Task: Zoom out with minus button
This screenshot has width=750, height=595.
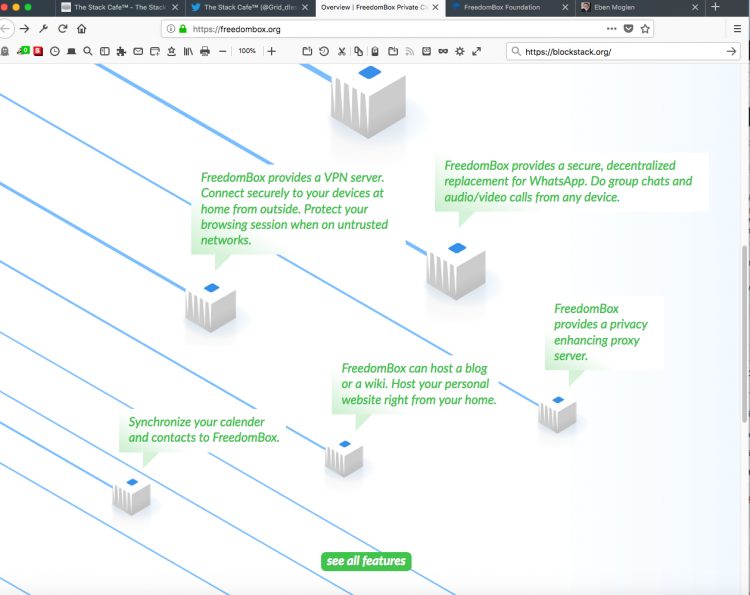Action: click(222, 51)
